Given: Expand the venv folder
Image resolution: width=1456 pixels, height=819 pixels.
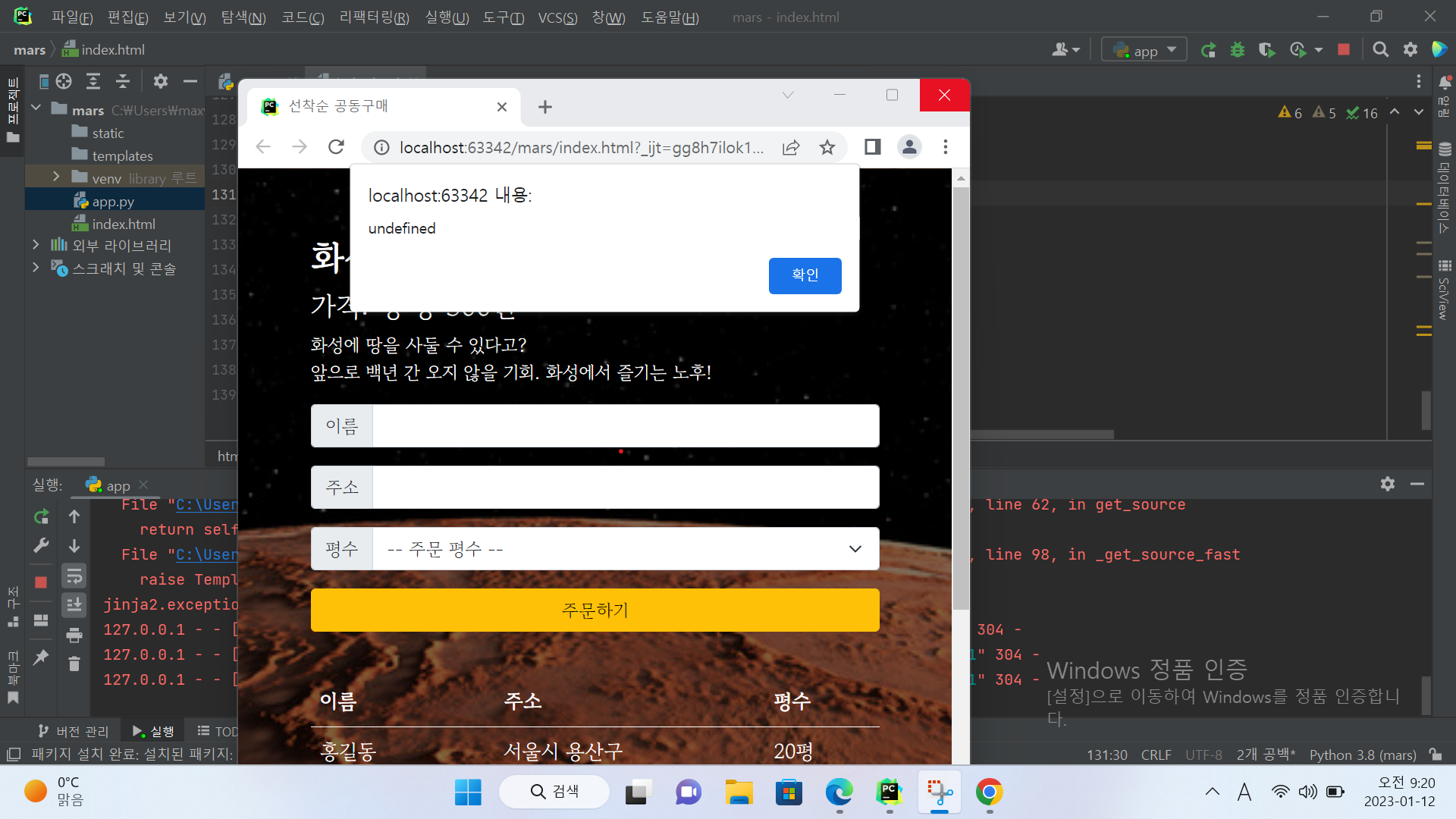Looking at the screenshot, I should [56, 177].
